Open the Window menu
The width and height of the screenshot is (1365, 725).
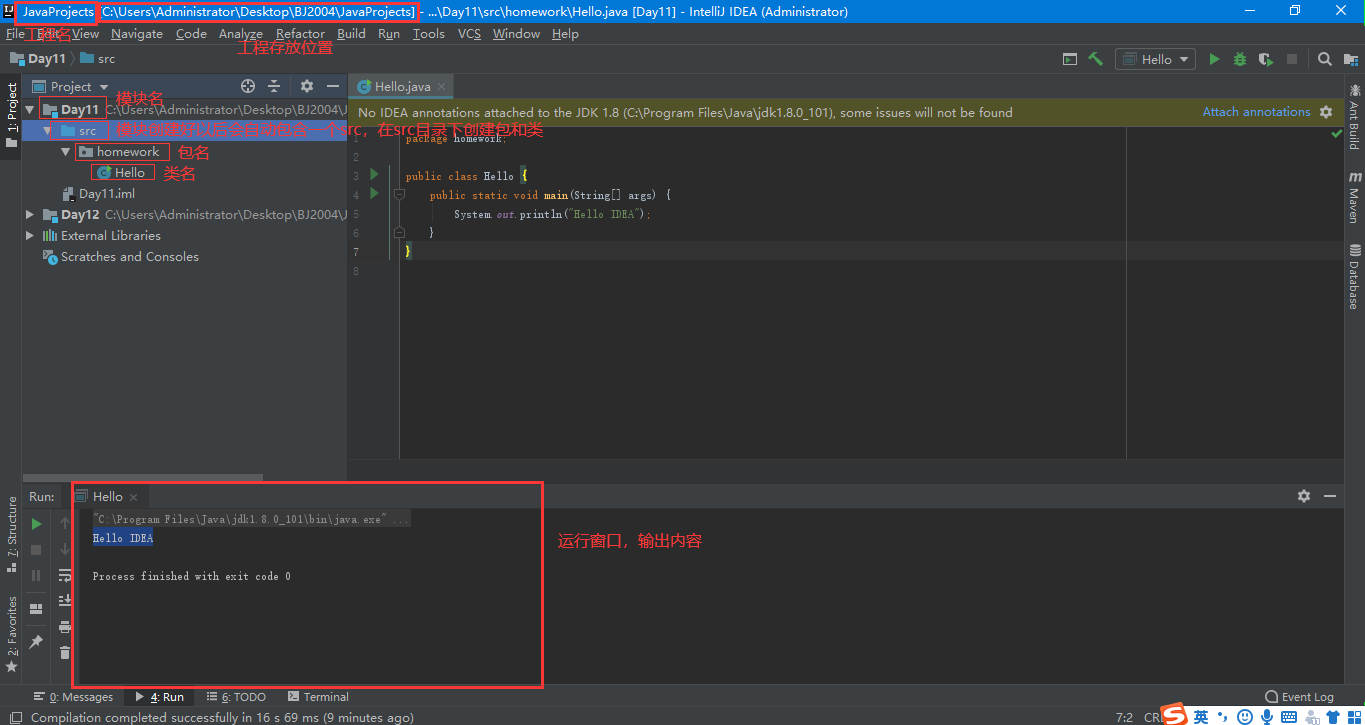point(516,33)
